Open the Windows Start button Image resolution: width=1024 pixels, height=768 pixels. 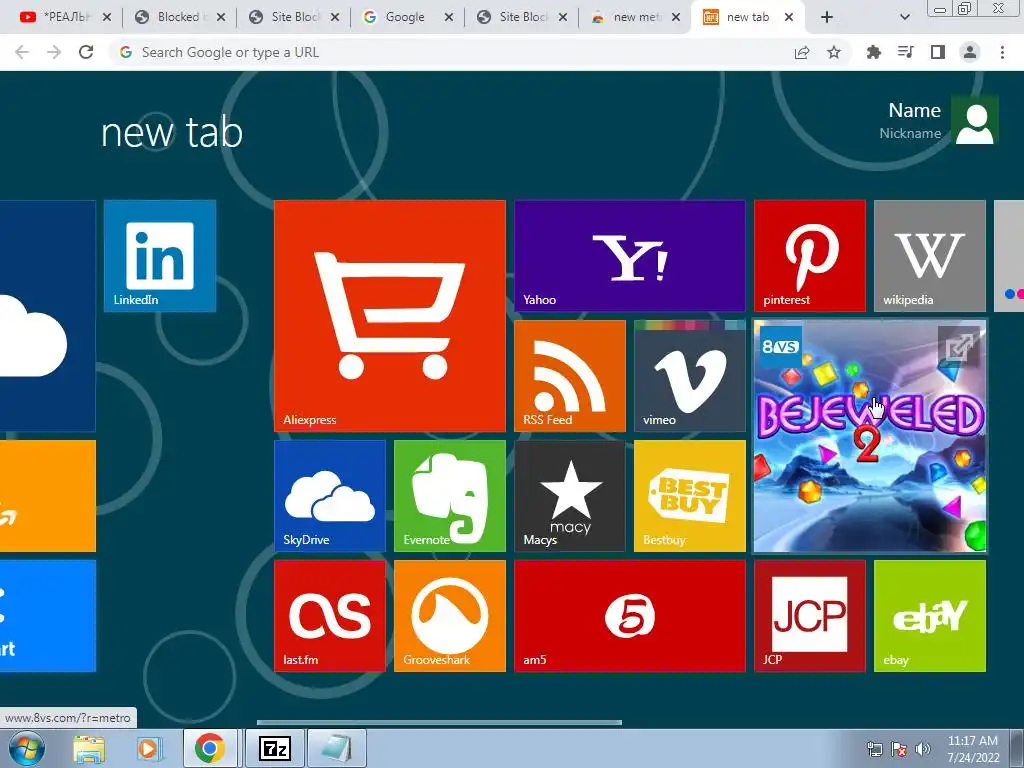tap(27, 748)
